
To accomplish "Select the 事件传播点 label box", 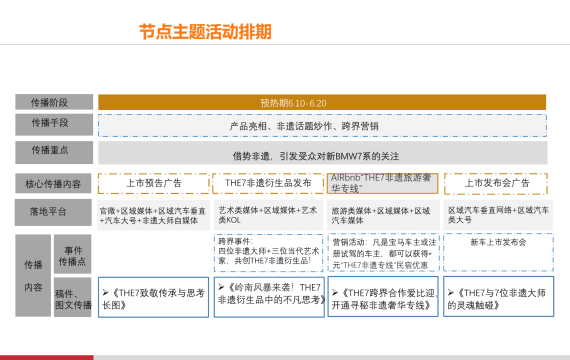I will point(73,254).
